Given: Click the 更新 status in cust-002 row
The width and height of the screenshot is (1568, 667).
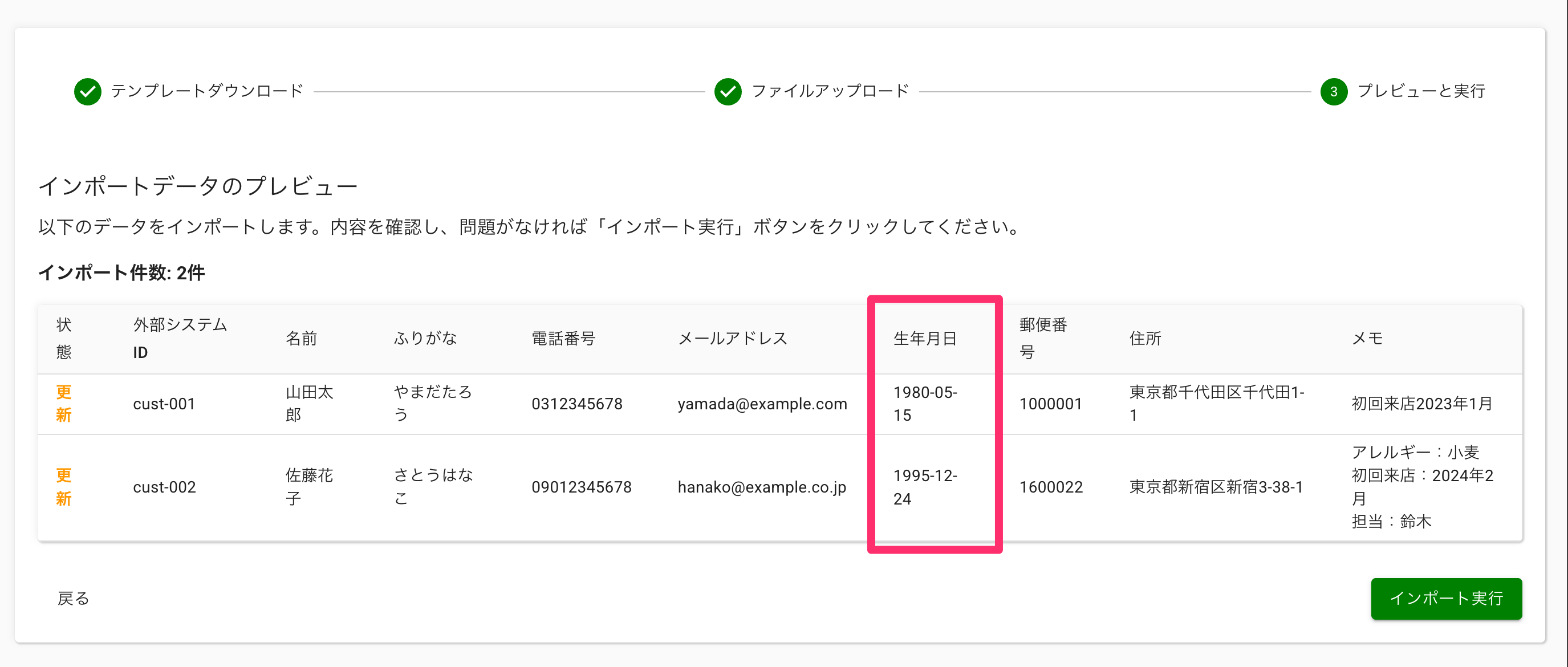Looking at the screenshot, I should [64, 487].
